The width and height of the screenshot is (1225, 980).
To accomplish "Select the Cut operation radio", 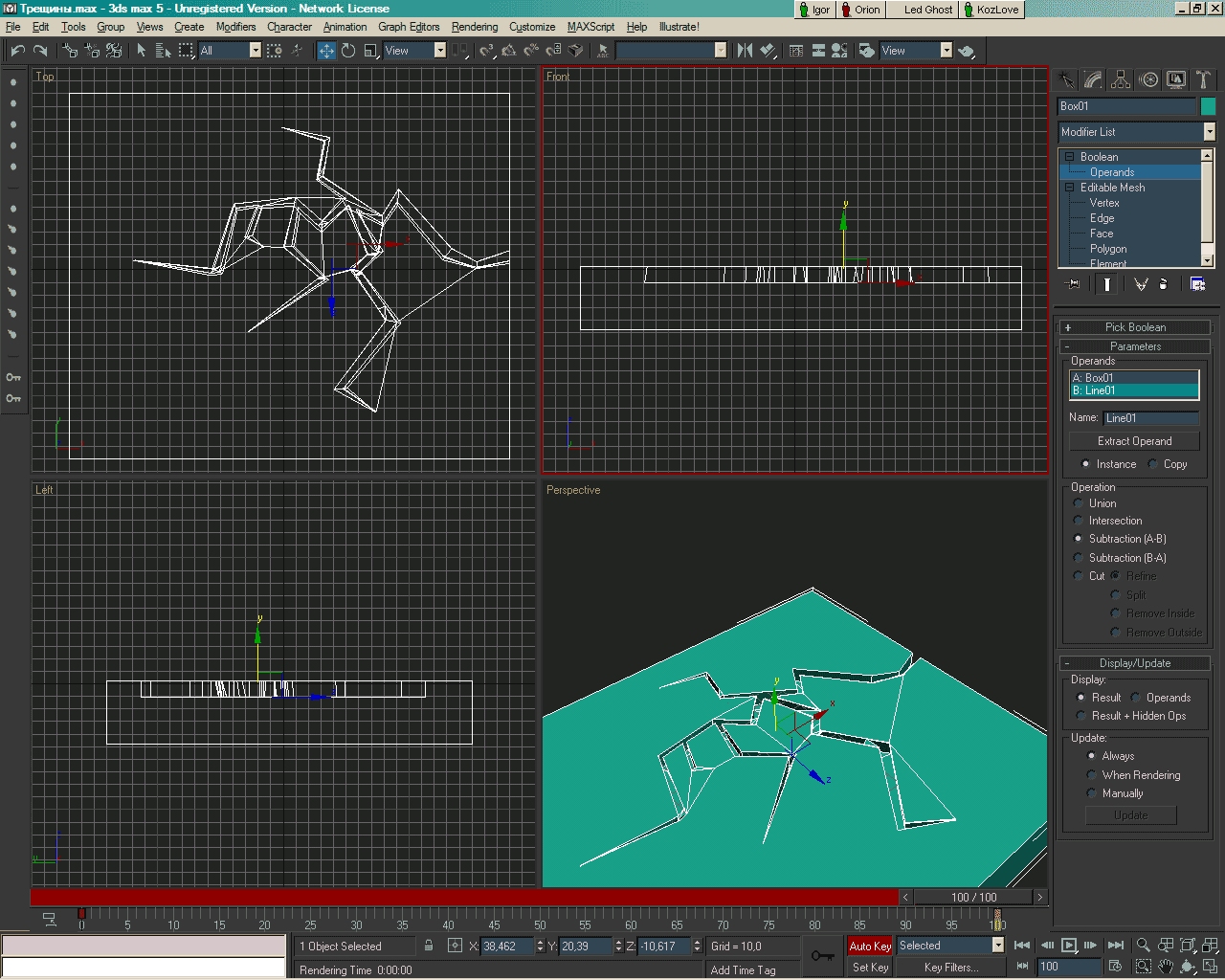I will [1079, 576].
